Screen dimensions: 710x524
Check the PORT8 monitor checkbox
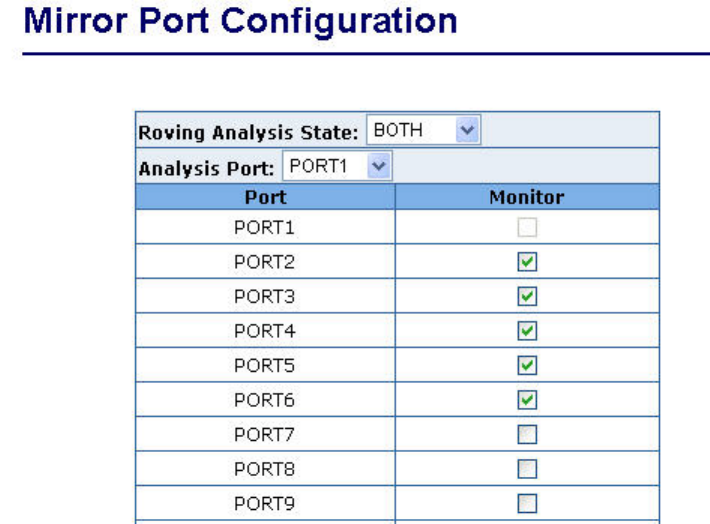click(x=527, y=468)
